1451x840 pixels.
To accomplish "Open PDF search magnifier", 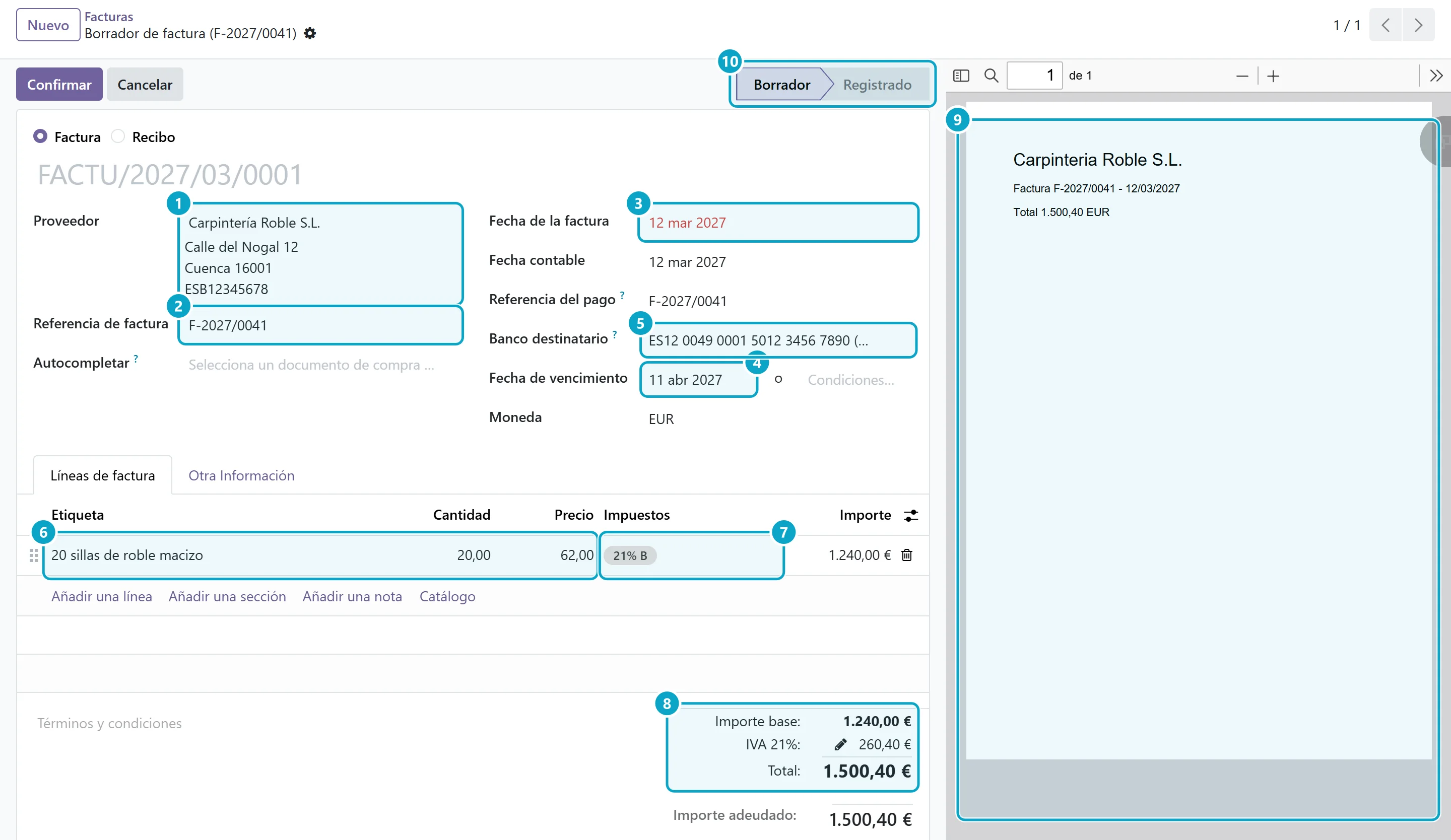I will click(x=991, y=76).
